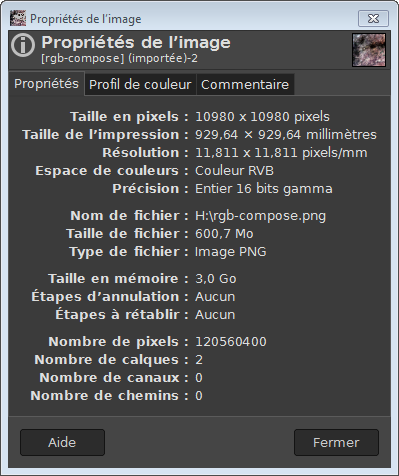Click the [rgb-compose] (importée)-2 subtitle text
Viewport: 399px width, 476px height.
(119, 59)
